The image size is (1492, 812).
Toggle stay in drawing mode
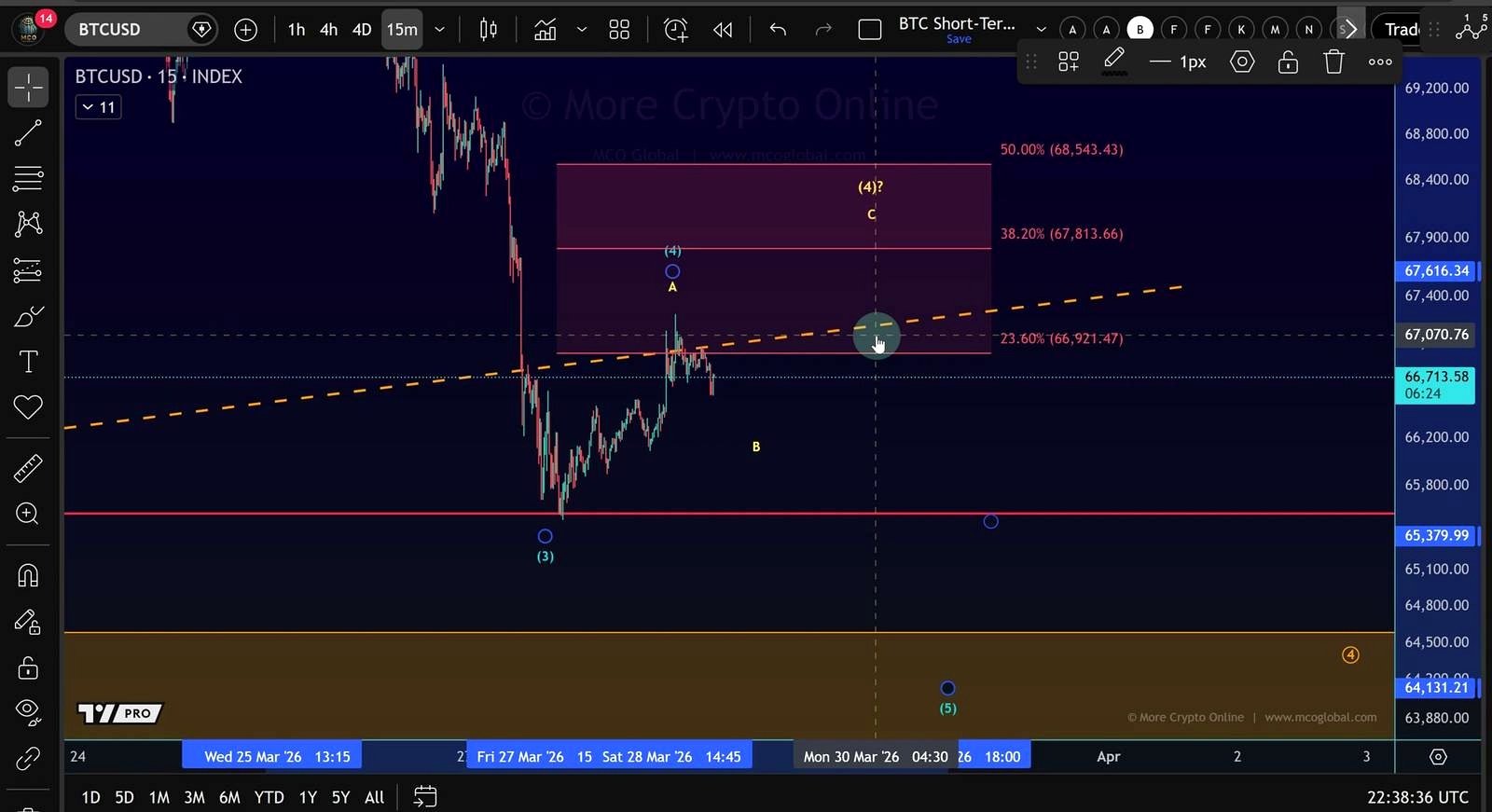[28, 622]
